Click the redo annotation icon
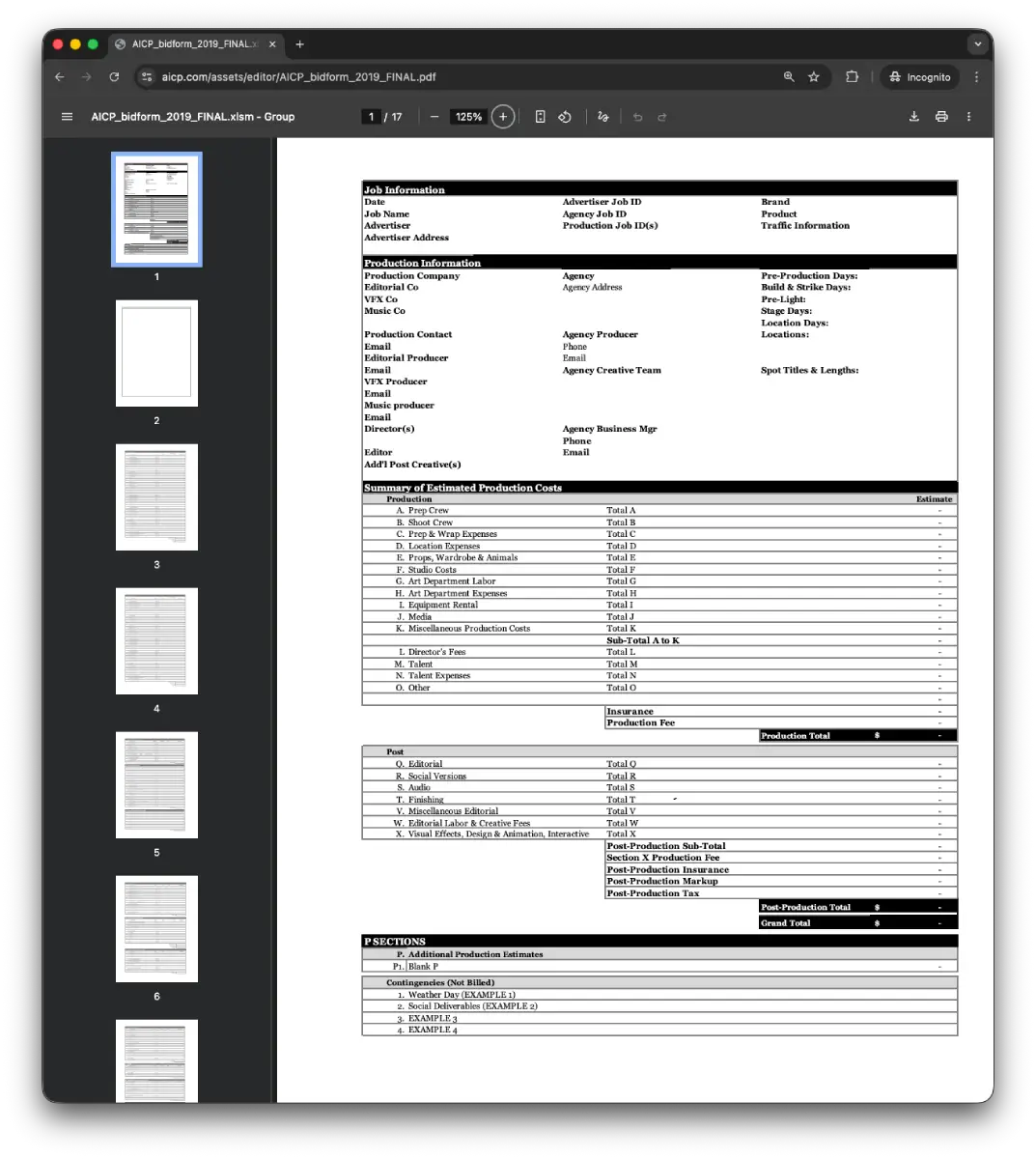 point(662,117)
